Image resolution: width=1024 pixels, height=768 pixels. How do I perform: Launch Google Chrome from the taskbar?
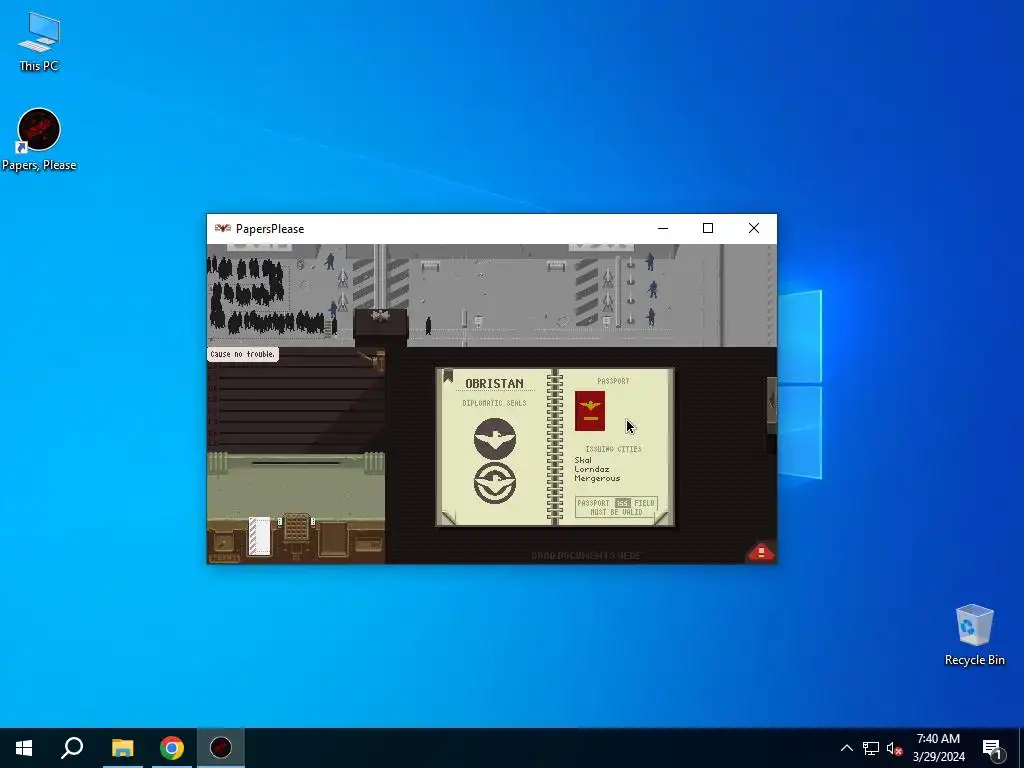click(172, 748)
